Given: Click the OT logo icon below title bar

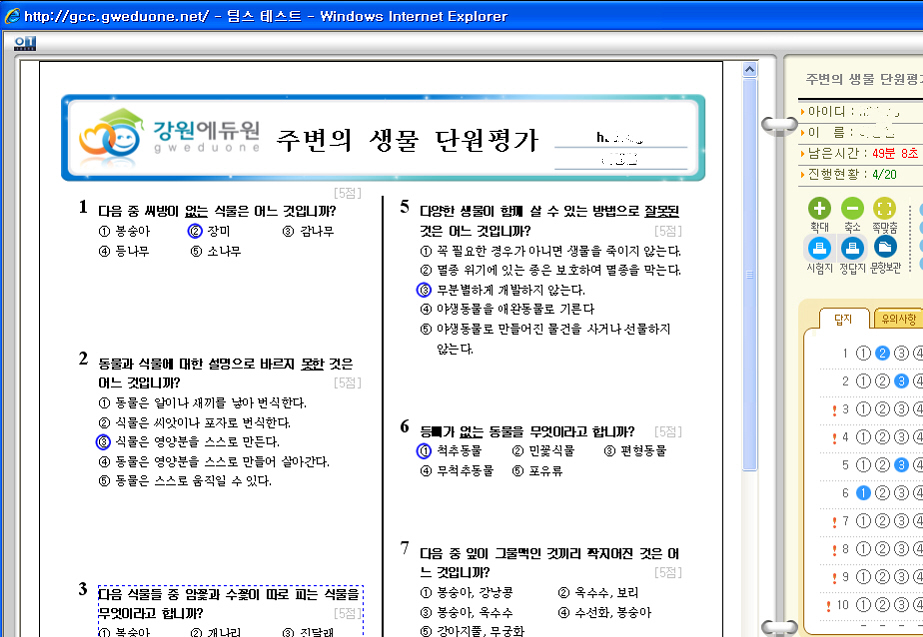Looking at the screenshot, I should pos(25,43).
